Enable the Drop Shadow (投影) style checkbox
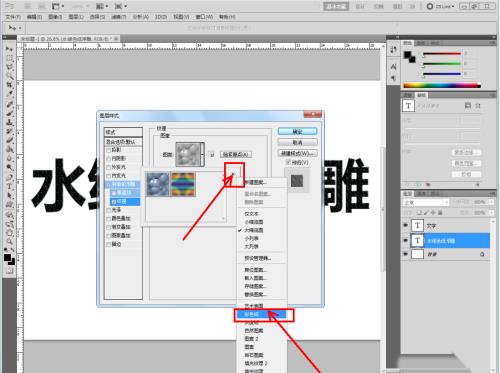The image size is (500, 373). 108,150
